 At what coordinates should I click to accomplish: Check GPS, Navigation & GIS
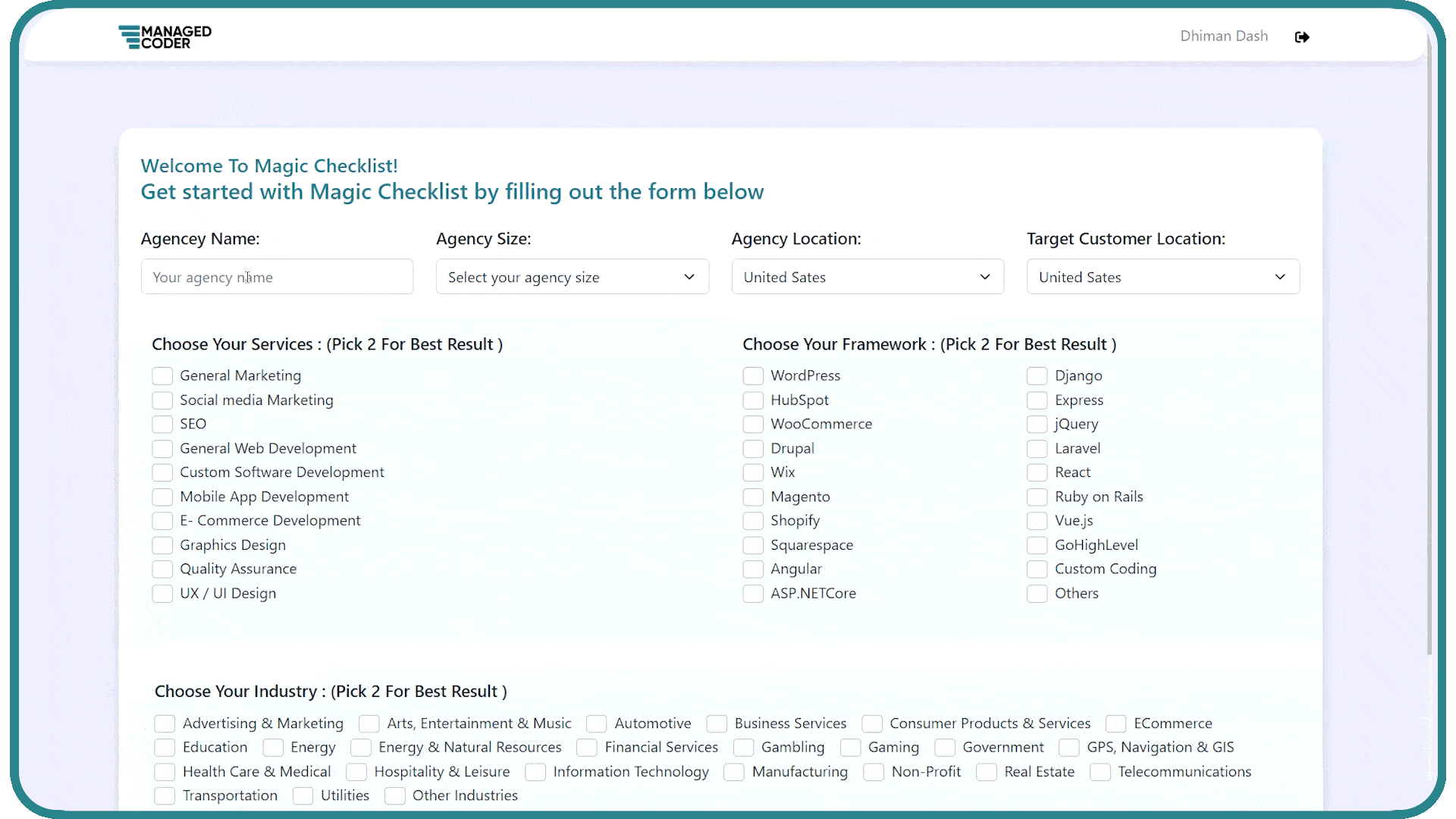point(1069,748)
